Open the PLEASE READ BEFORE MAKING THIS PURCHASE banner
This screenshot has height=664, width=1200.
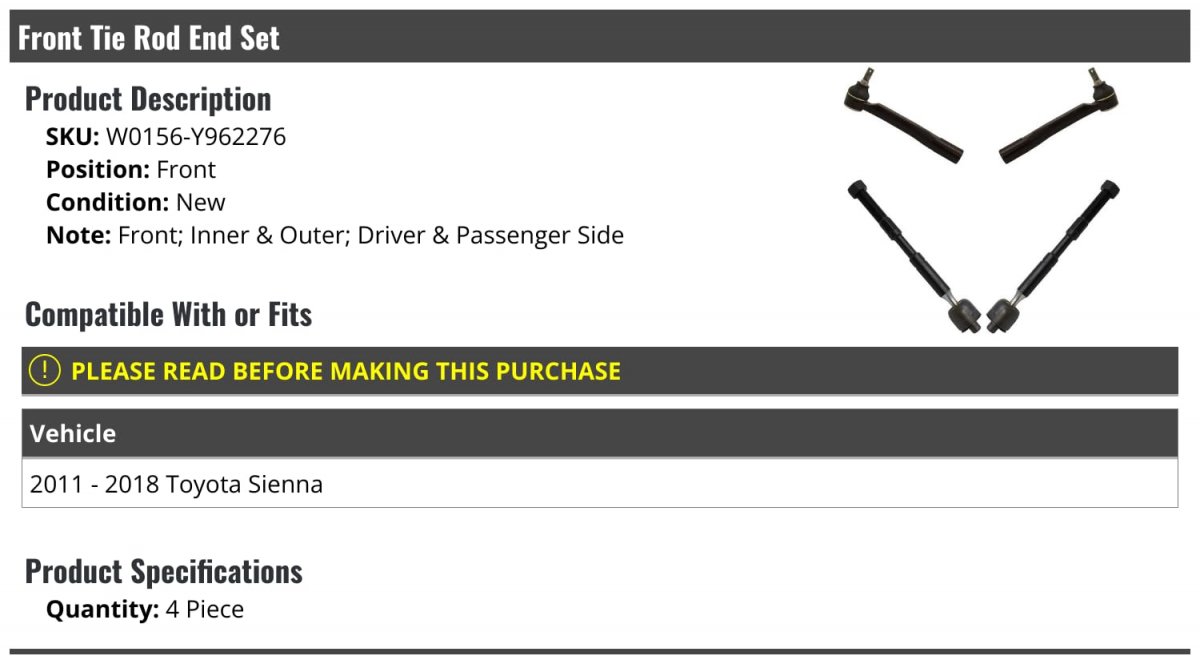tap(600, 371)
